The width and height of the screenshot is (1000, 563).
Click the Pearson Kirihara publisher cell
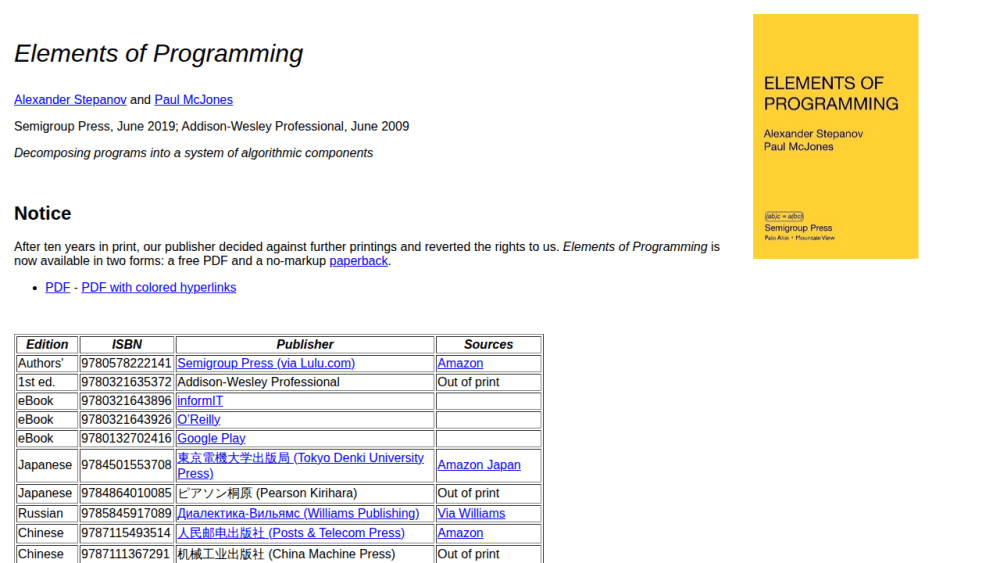pos(305,494)
